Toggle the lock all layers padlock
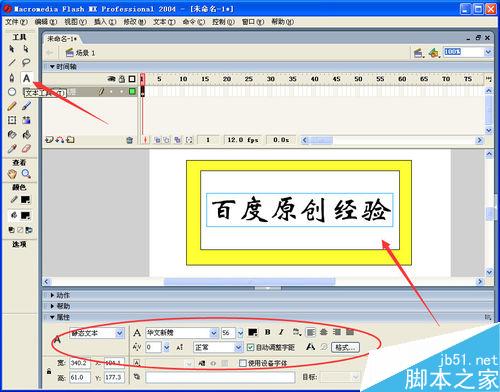500x392 pixels. click(122, 79)
